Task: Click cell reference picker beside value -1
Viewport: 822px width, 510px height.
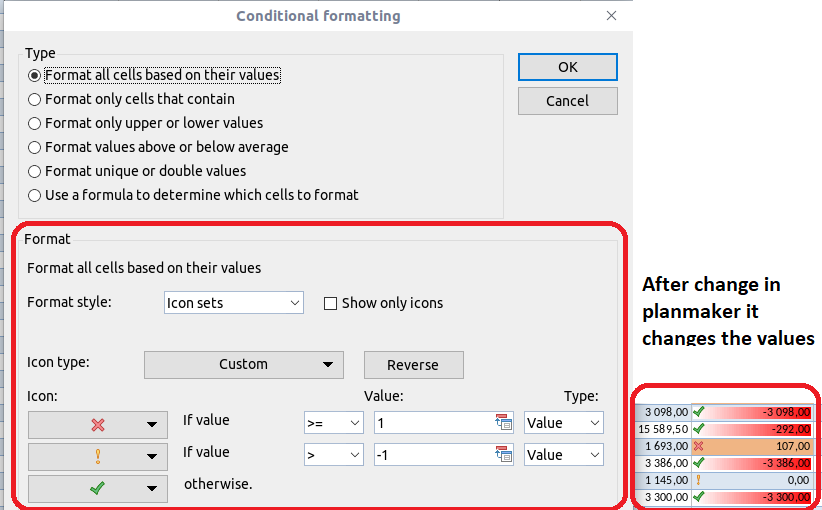Action: click(503, 455)
